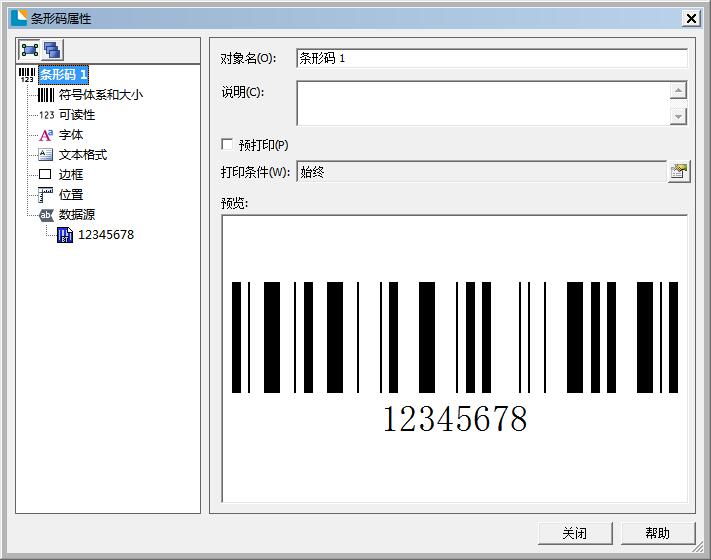Click the app icon in title bar
The width and height of the screenshot is (711, 560).
pos(19,18)
